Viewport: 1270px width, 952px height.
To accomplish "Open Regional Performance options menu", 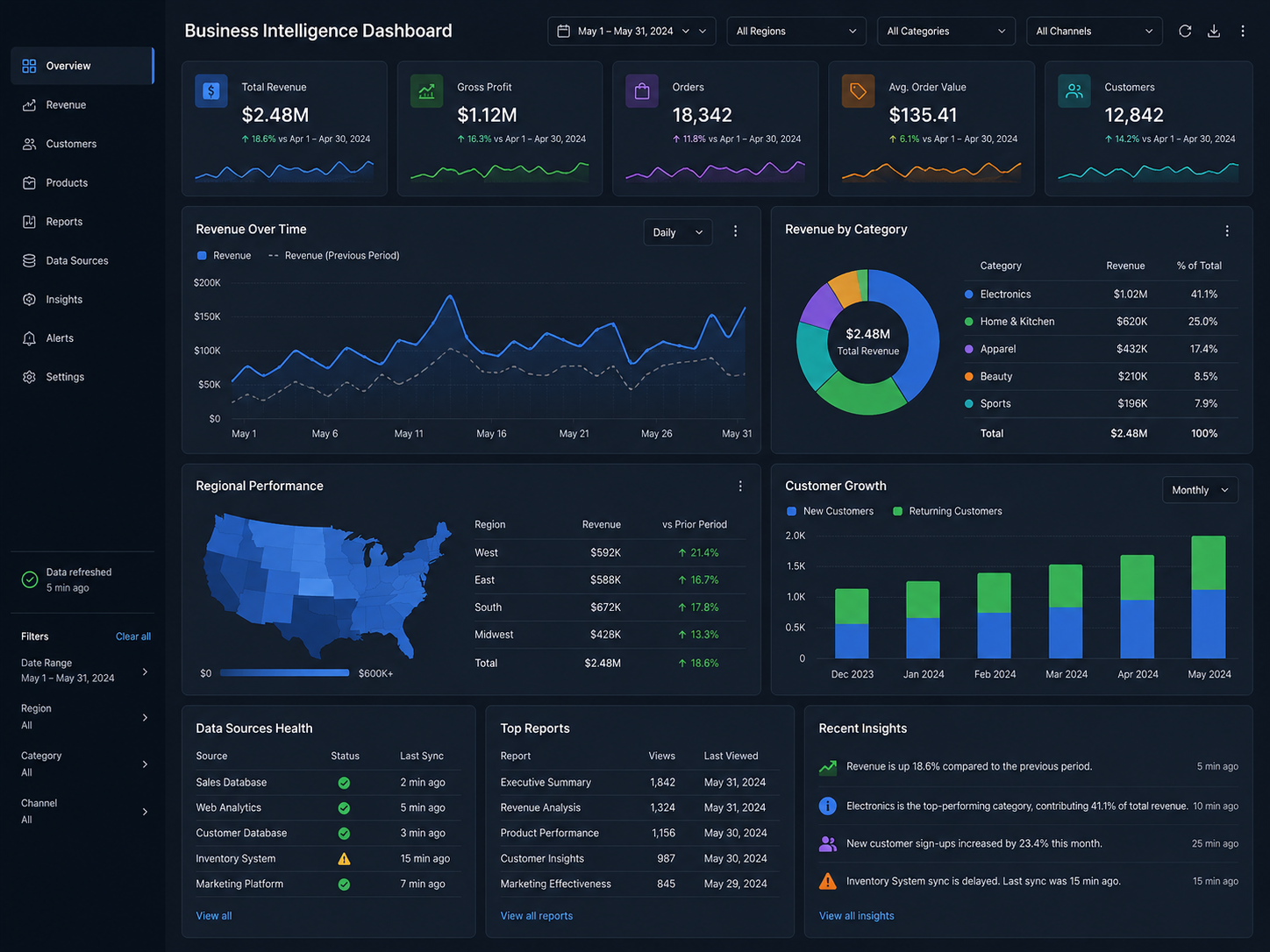I will [740, 487].
